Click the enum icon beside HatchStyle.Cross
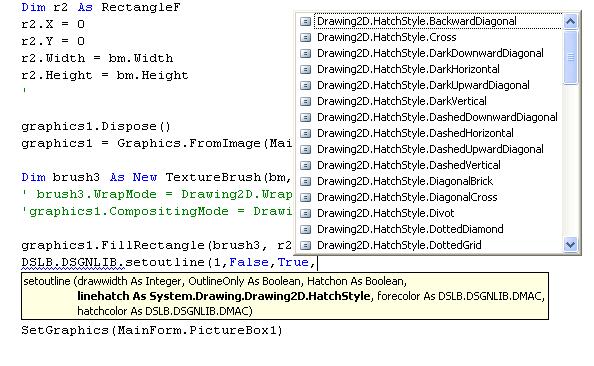 305,38
